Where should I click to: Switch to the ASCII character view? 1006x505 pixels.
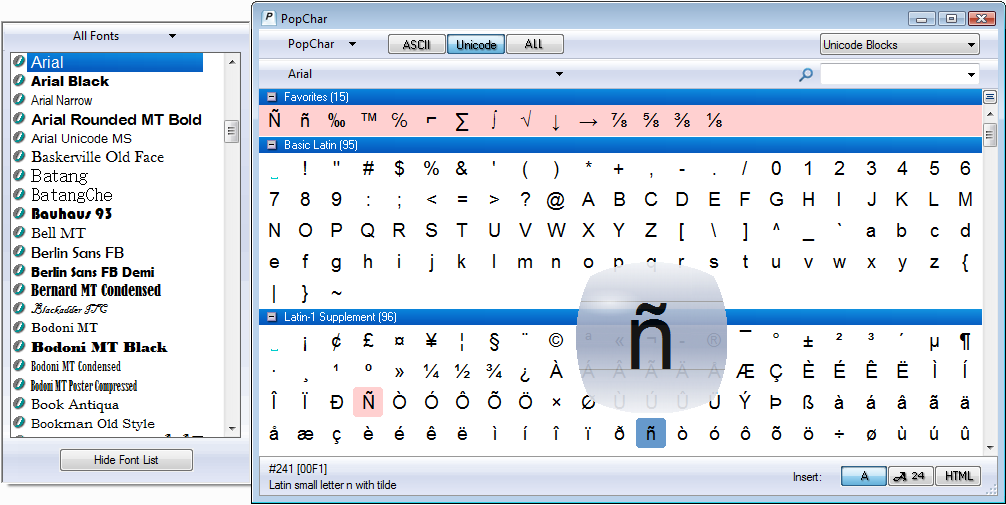416,44
